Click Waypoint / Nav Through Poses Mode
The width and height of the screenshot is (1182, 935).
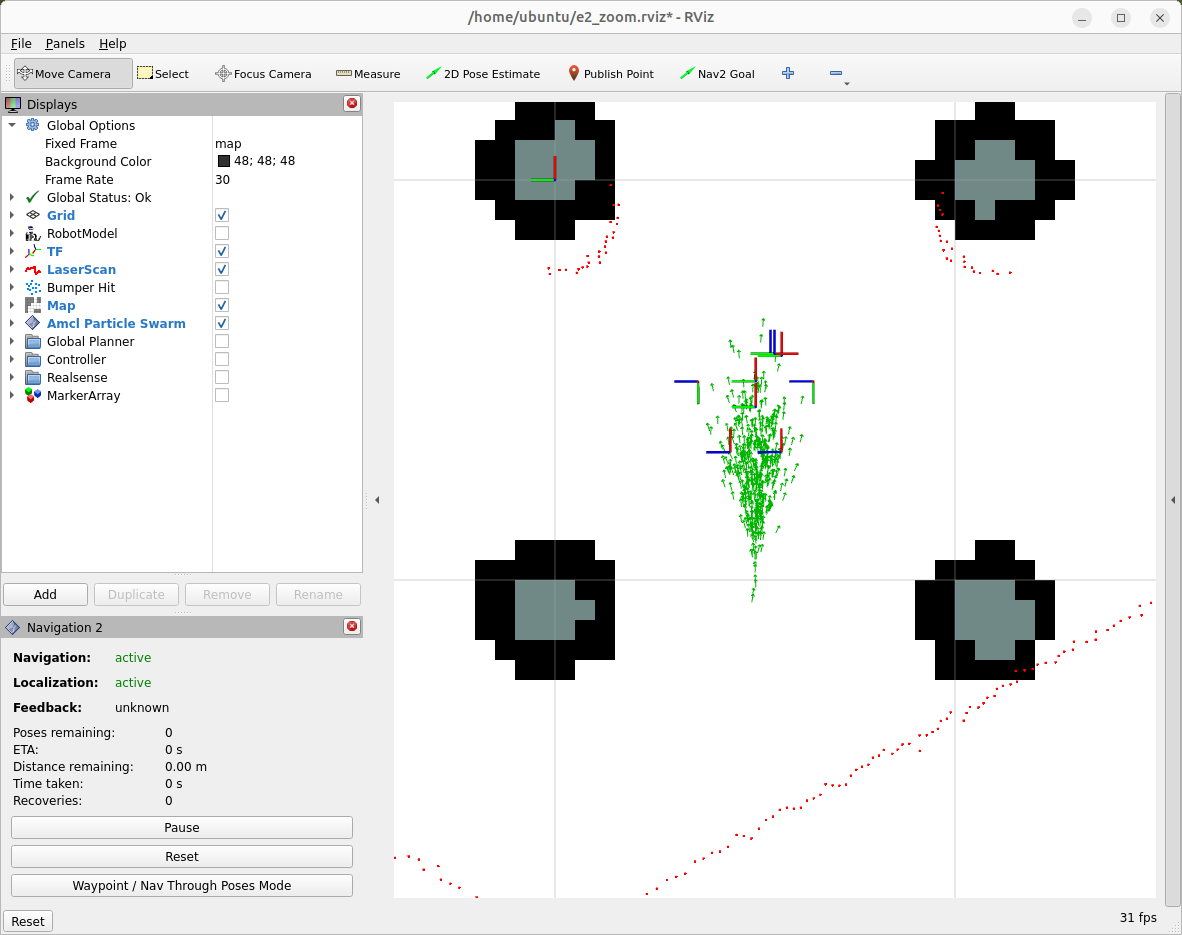point(182,885)
